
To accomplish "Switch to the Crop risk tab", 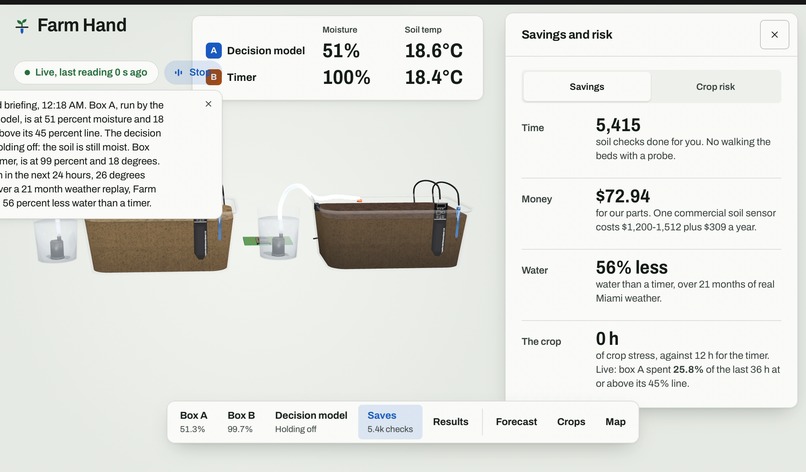I will coord(715,87).
